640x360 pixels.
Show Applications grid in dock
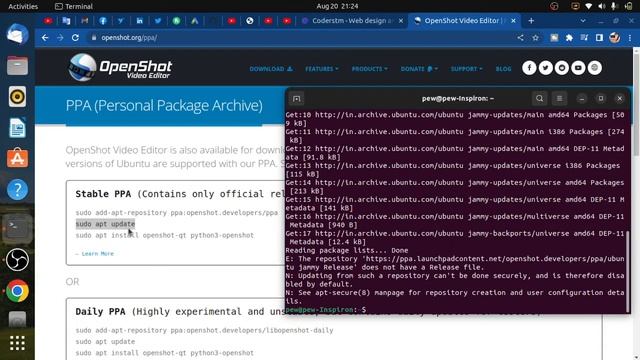[x=17, y=343]
